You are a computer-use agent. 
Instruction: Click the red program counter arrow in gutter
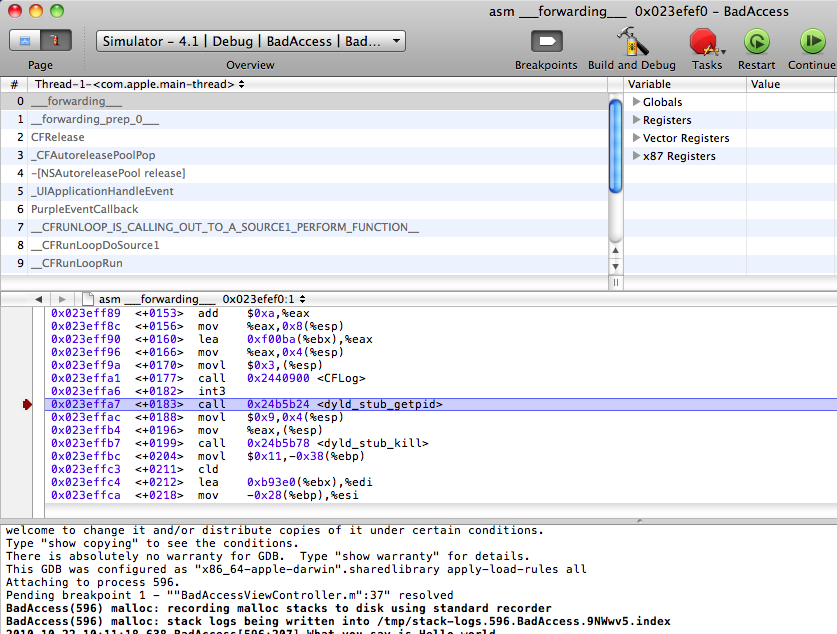coord(27,405)
